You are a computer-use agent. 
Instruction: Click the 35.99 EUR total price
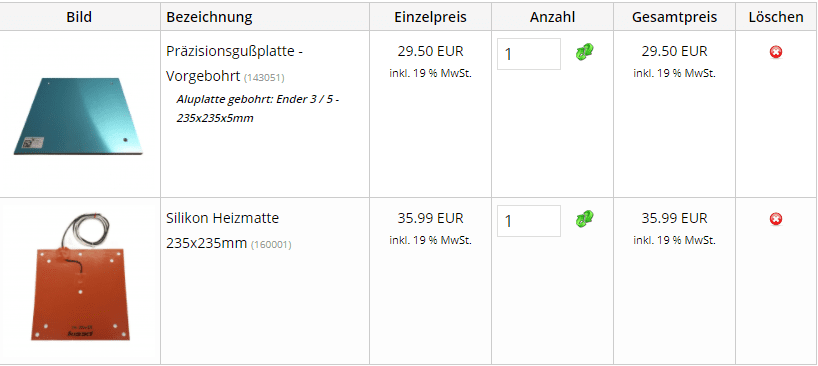pos(675,218)
